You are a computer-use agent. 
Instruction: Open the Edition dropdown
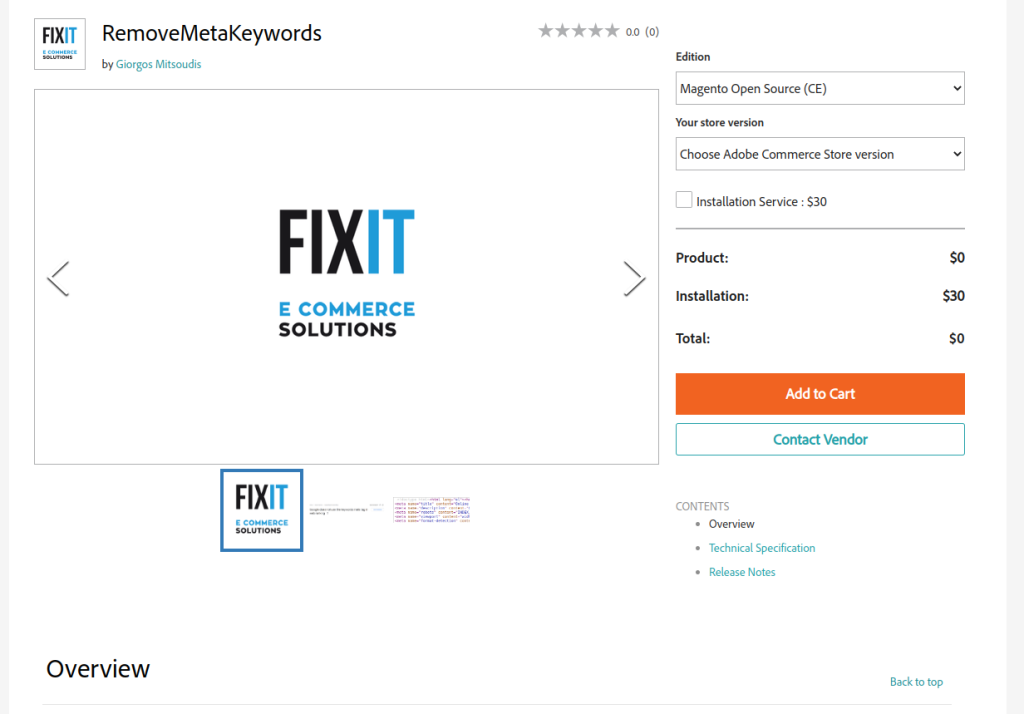point(819,88)
